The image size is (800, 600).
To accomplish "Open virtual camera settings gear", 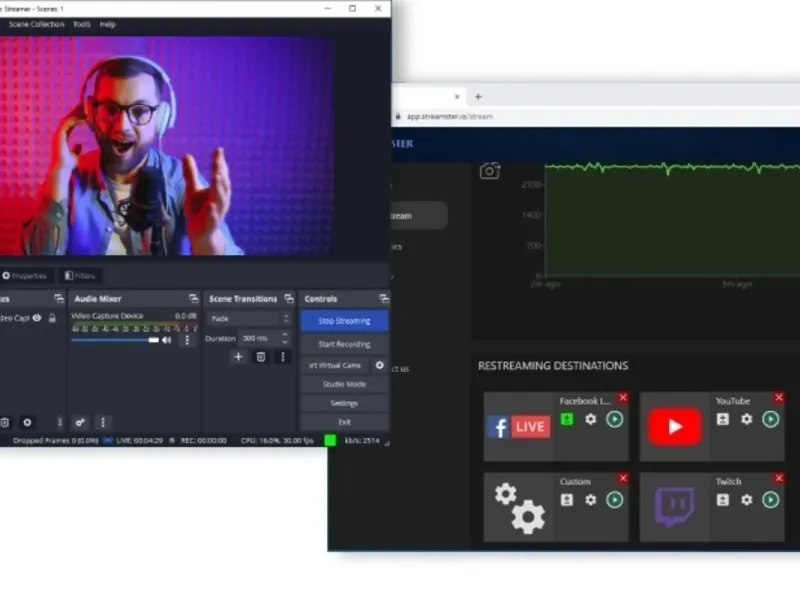I will pyautogui.click(x=380, y=365).
